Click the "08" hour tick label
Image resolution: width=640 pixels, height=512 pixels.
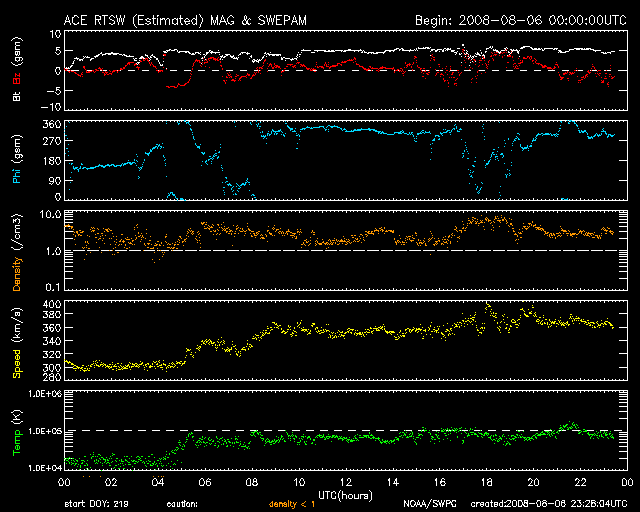pos(252,483)
